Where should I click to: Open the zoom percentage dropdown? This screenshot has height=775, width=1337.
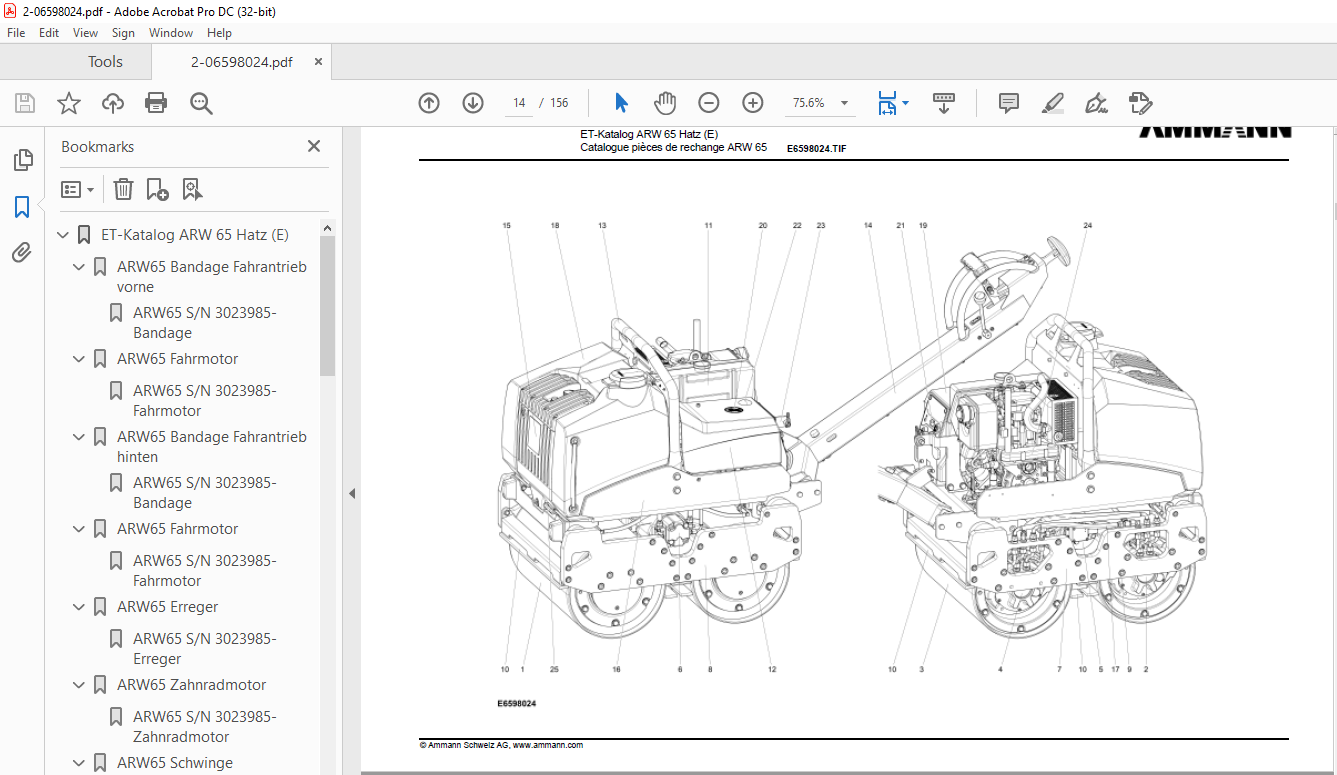845,103
